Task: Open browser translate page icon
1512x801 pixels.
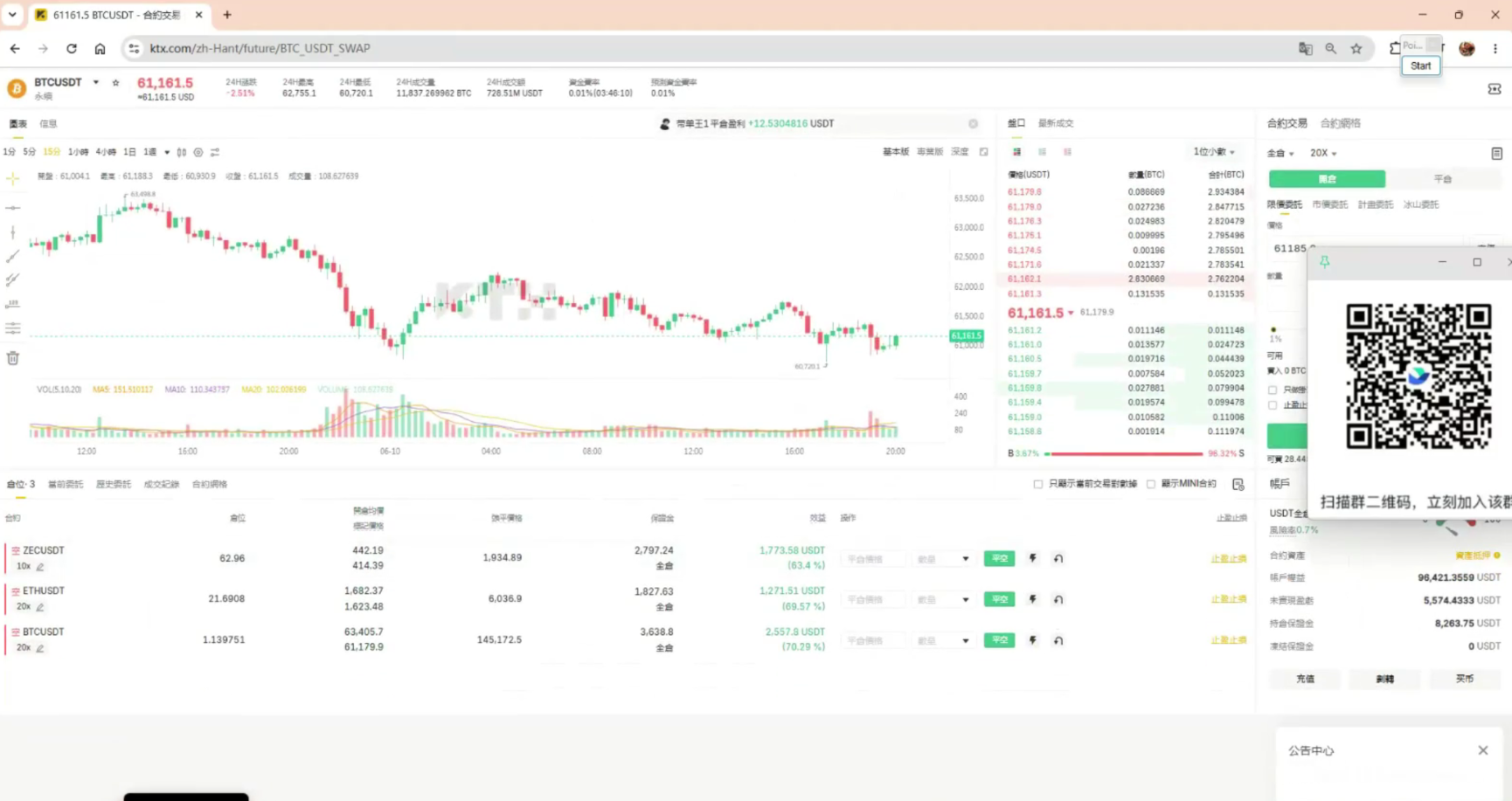Action: tap(1306, 49)
